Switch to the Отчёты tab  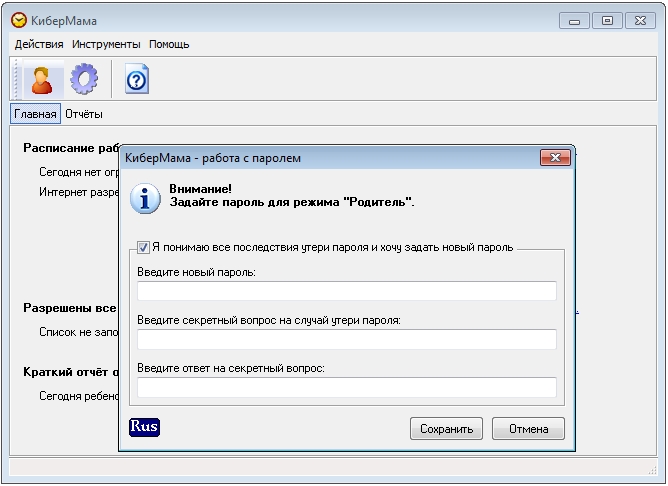[84, 114]
